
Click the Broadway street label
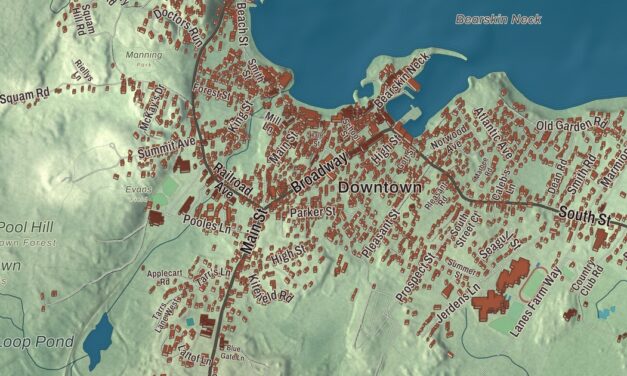[x=319, y=172]
